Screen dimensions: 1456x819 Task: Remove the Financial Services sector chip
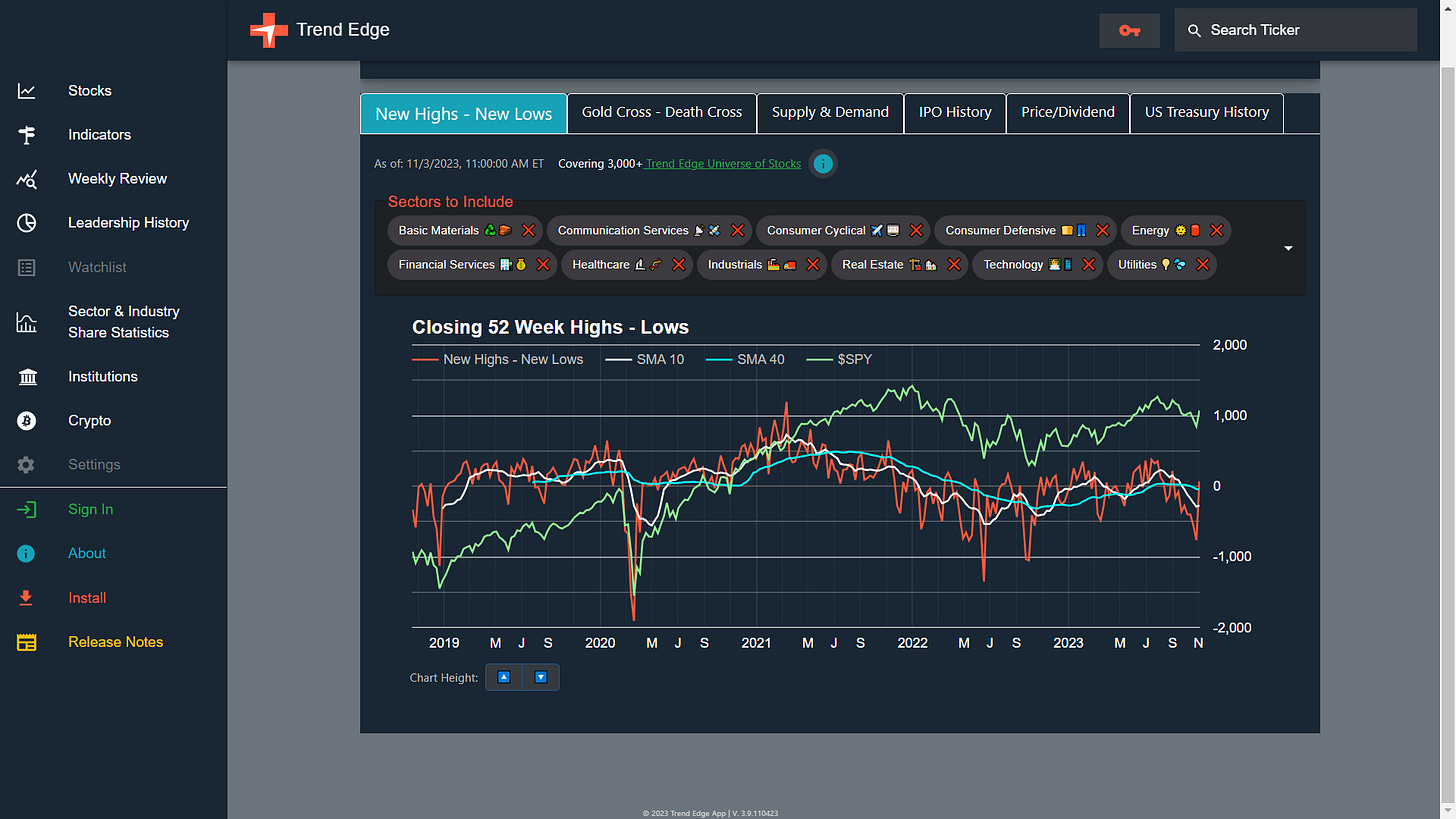tap(542, 264)
